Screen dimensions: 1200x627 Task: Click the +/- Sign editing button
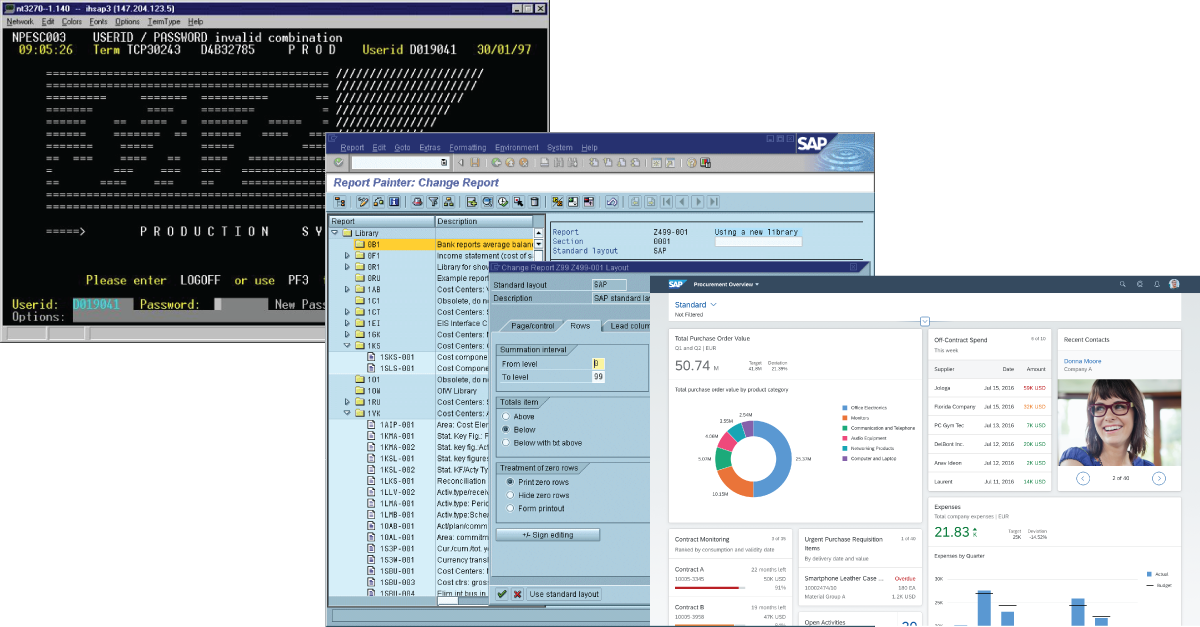pyautogui.click(x=548, y=535)
